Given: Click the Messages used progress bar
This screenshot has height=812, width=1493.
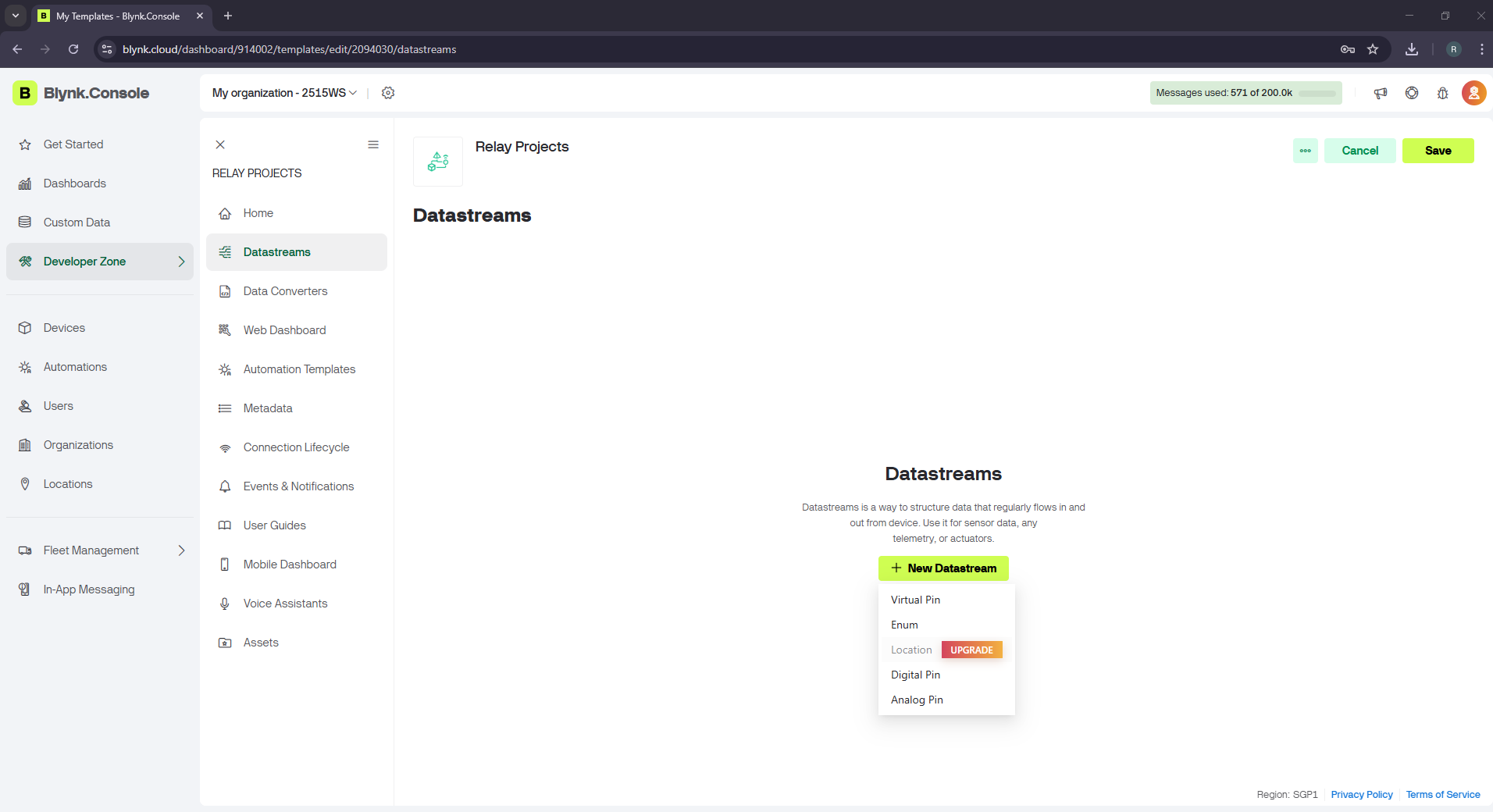Looking at the screenshot, I should [x=1317, y=94].
